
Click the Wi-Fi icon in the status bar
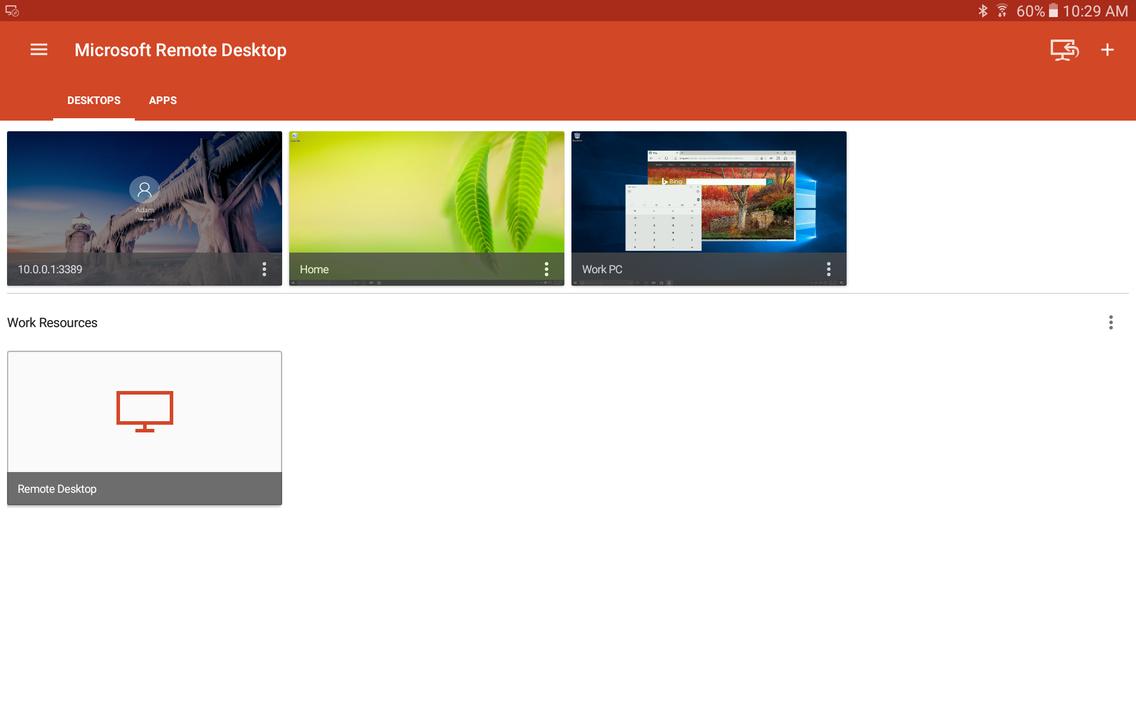[x=1001, y=11]
